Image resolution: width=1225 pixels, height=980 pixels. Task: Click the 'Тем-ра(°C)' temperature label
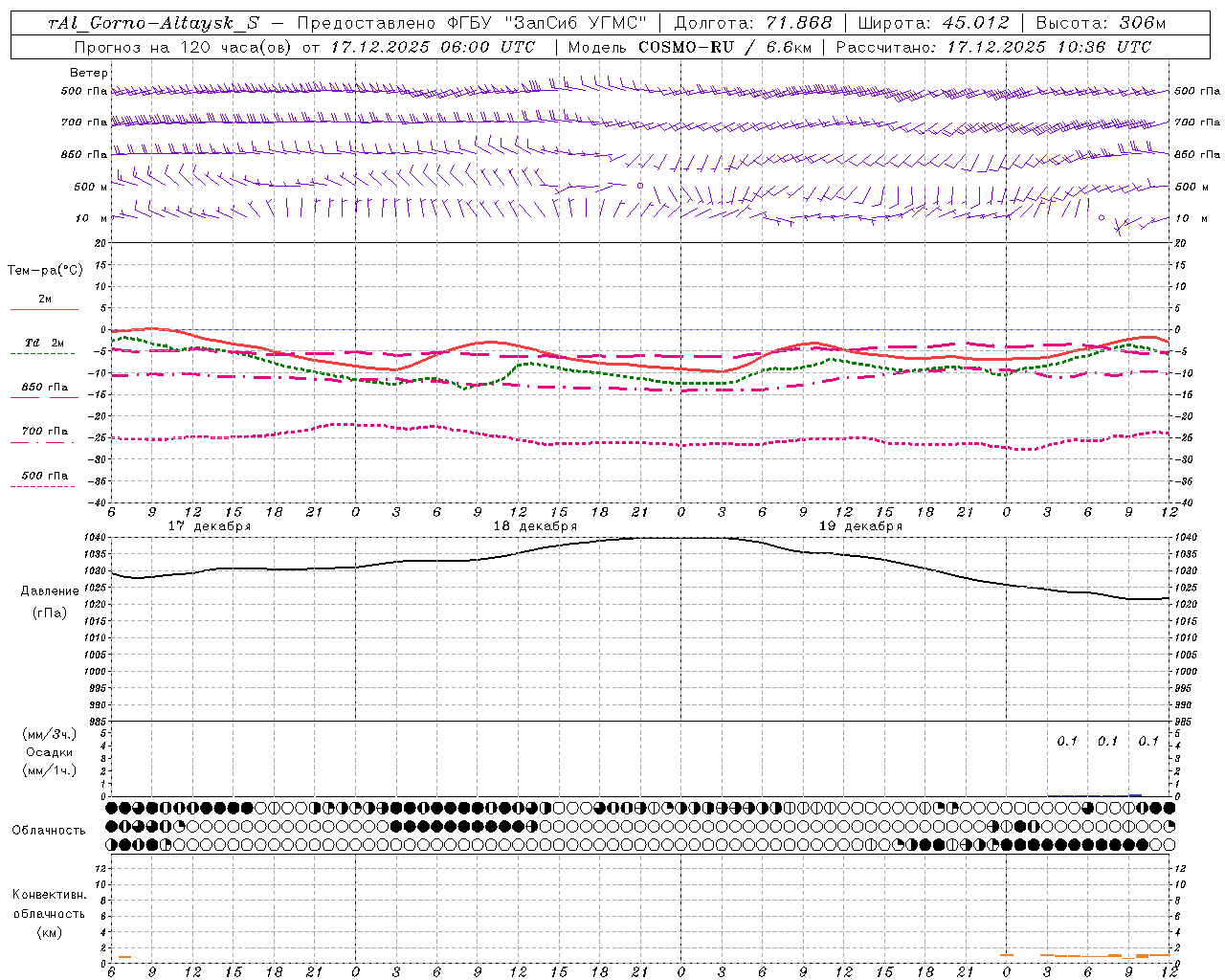pos(45,271)
